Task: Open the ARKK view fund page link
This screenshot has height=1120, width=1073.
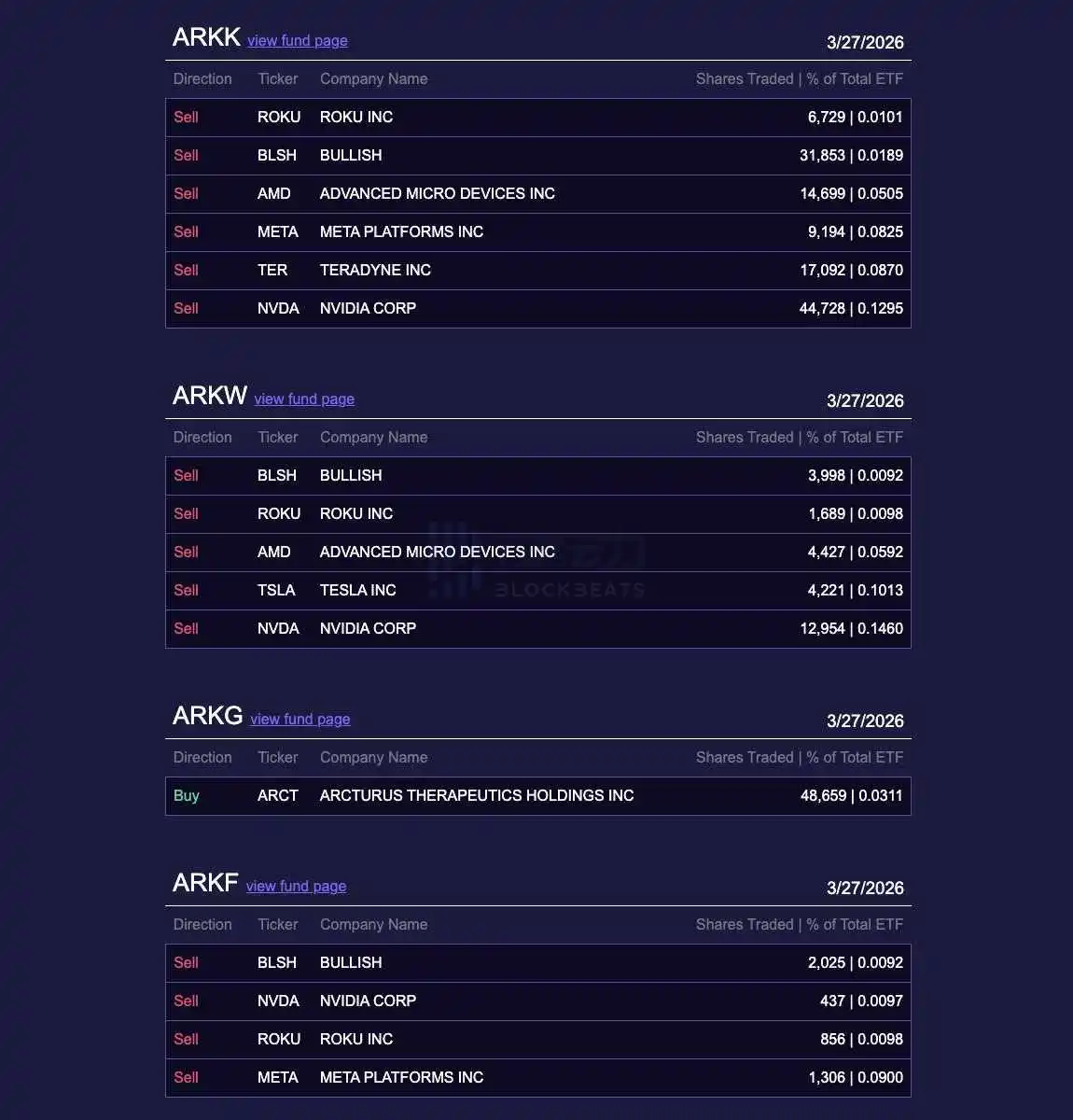Action: [x=297, y=40]
